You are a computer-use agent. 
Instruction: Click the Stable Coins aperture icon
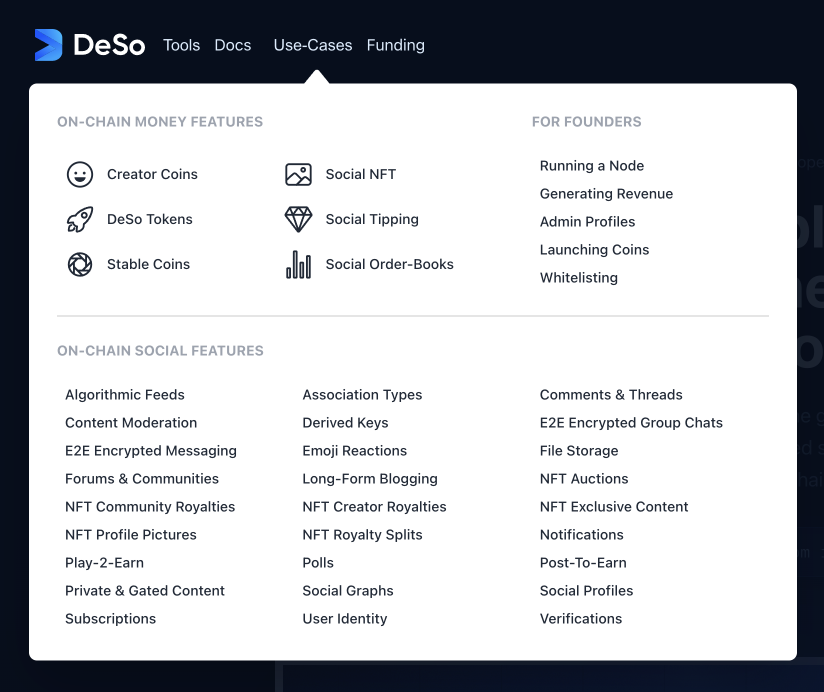point(80,264)
